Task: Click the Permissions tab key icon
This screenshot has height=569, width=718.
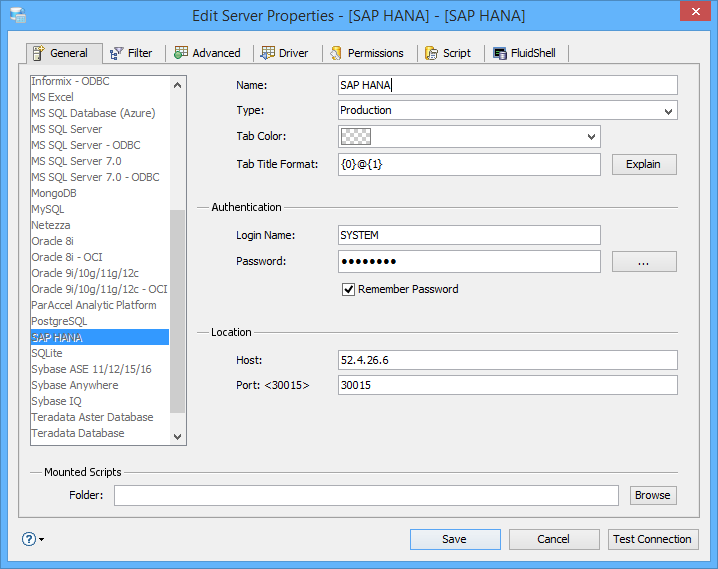Action: point(336,53)
